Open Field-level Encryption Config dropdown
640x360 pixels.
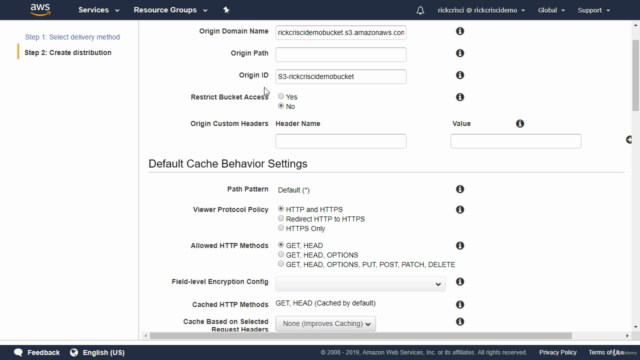[360, 284]
